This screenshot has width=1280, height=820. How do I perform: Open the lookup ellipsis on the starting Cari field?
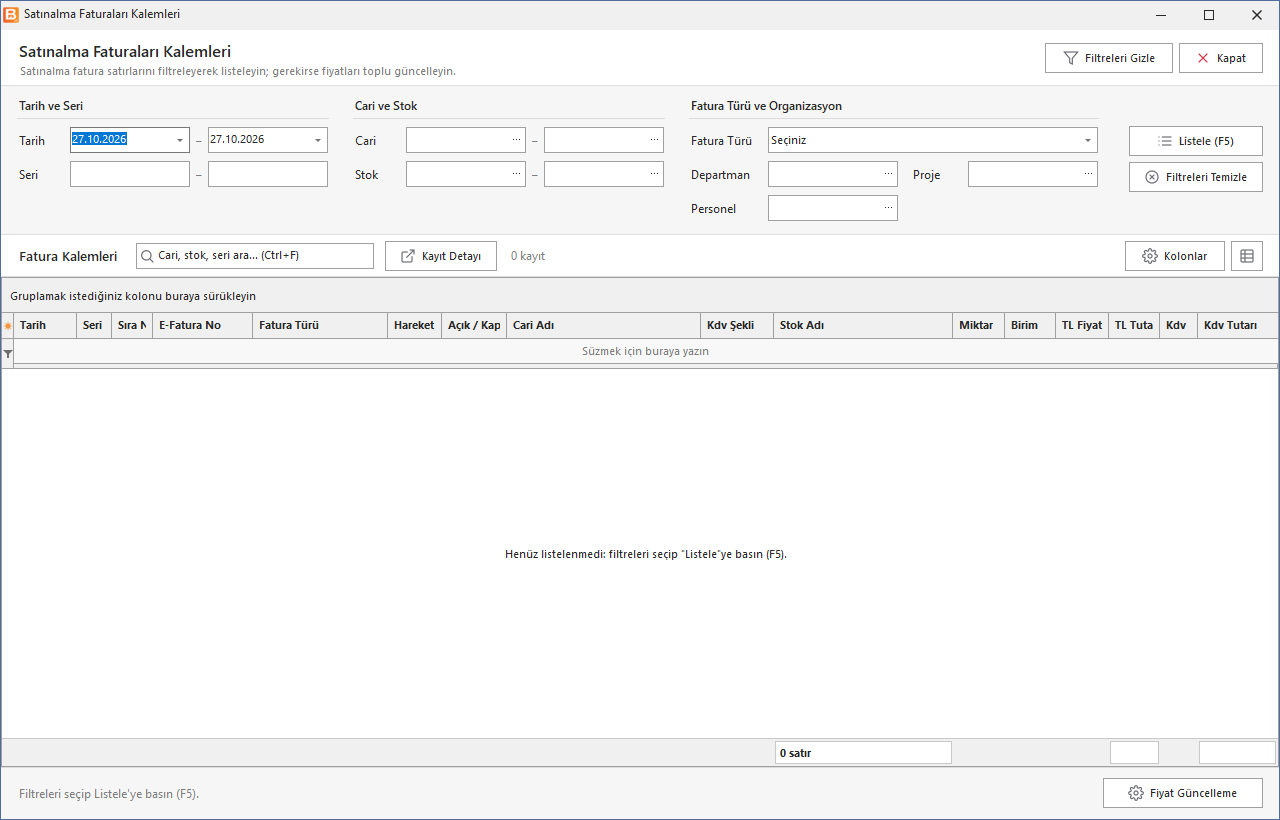point(516,140)
